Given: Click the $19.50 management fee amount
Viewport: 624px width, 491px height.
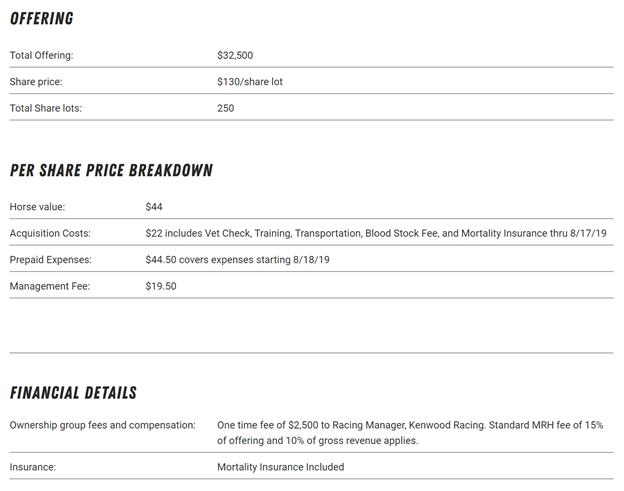Looking at the screenshot, I should click(160, 286).
